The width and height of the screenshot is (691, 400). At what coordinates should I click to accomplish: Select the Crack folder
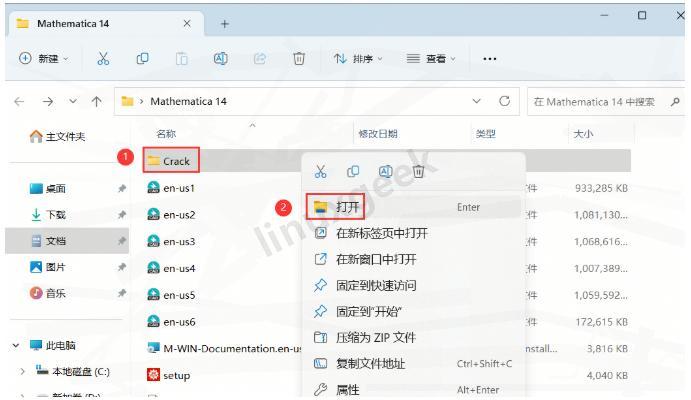coord(171,161)
